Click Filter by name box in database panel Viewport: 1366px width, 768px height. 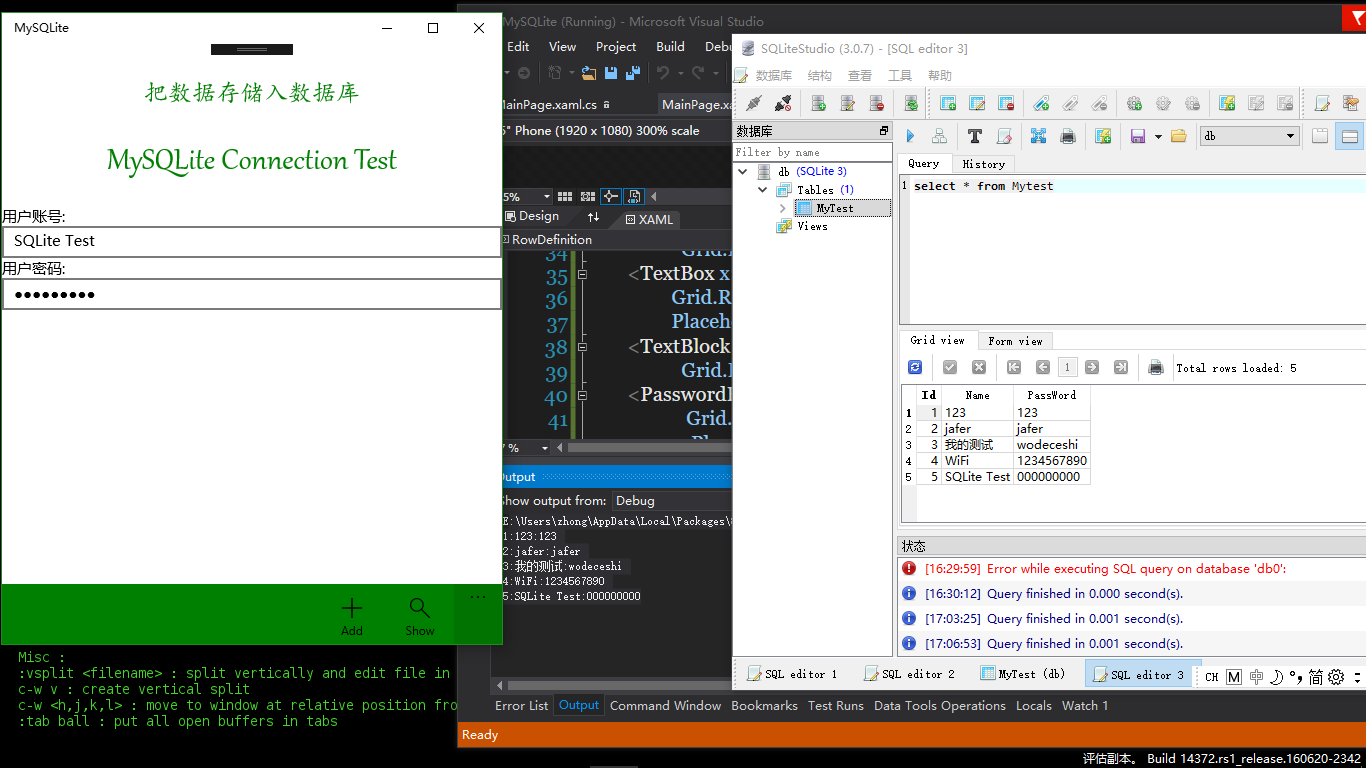[x=812, y=152]
